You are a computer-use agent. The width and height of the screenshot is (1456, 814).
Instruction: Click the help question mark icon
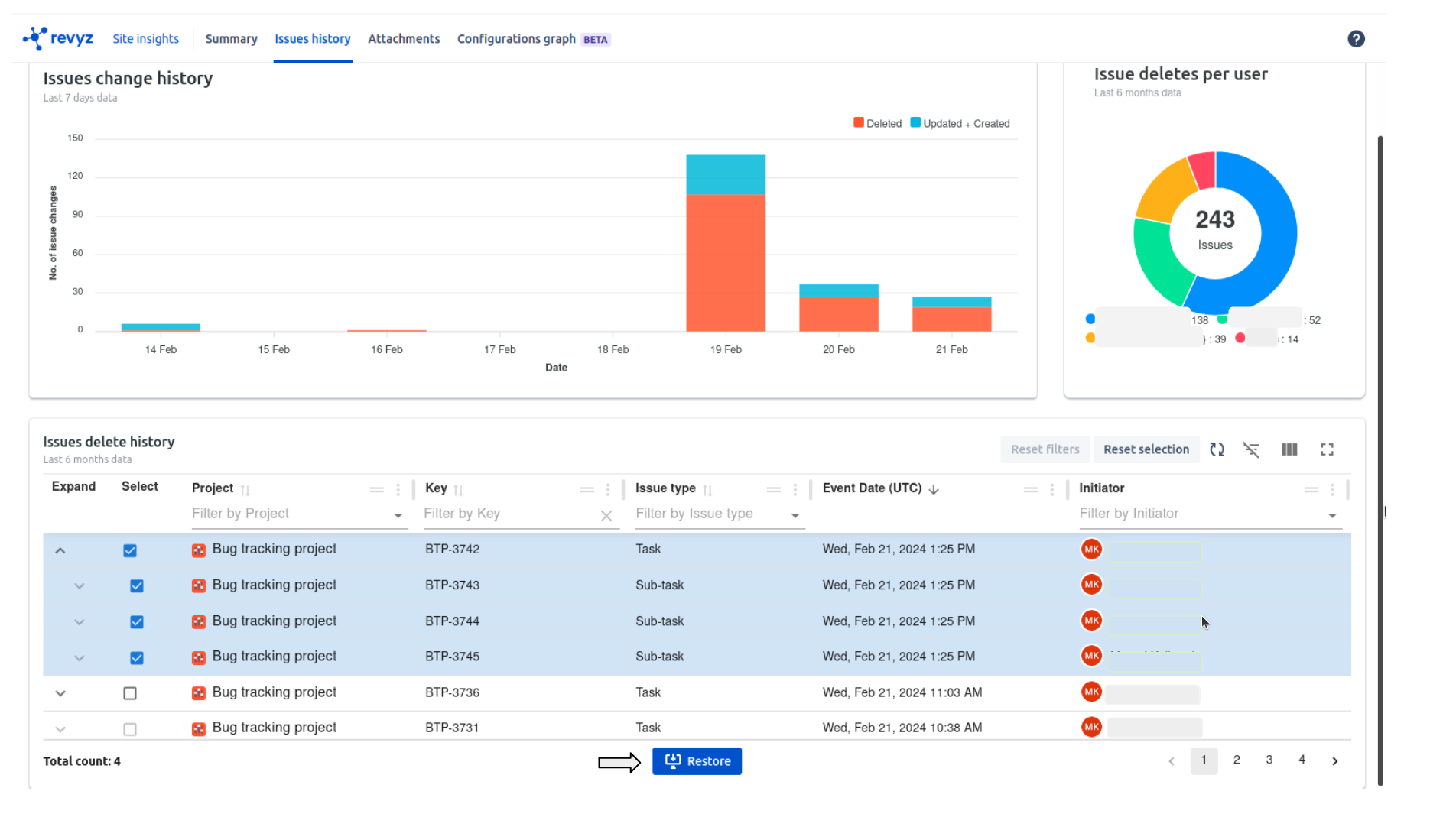click(x=1355, y=39)
